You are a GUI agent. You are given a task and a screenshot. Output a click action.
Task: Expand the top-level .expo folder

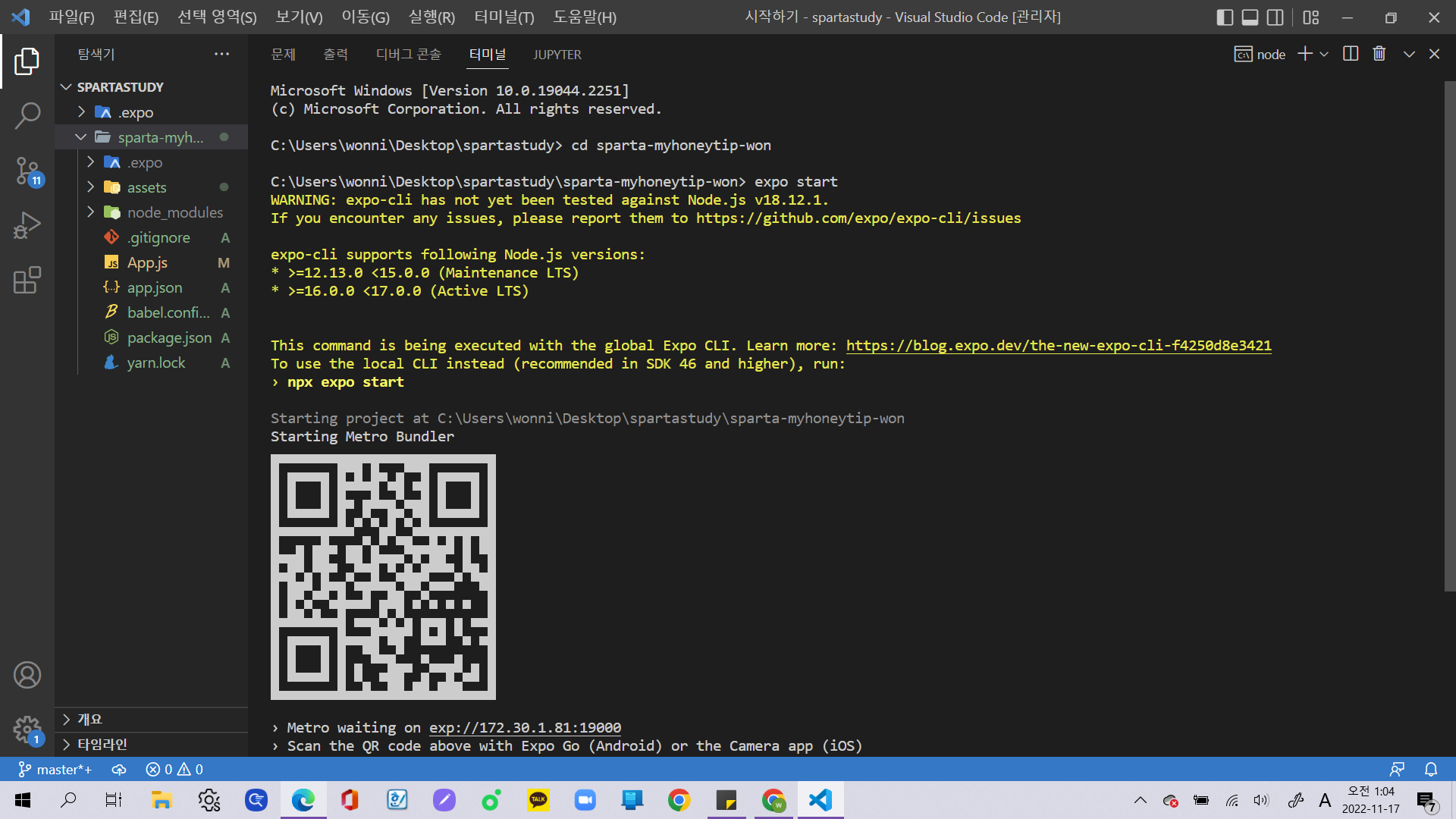152,112
